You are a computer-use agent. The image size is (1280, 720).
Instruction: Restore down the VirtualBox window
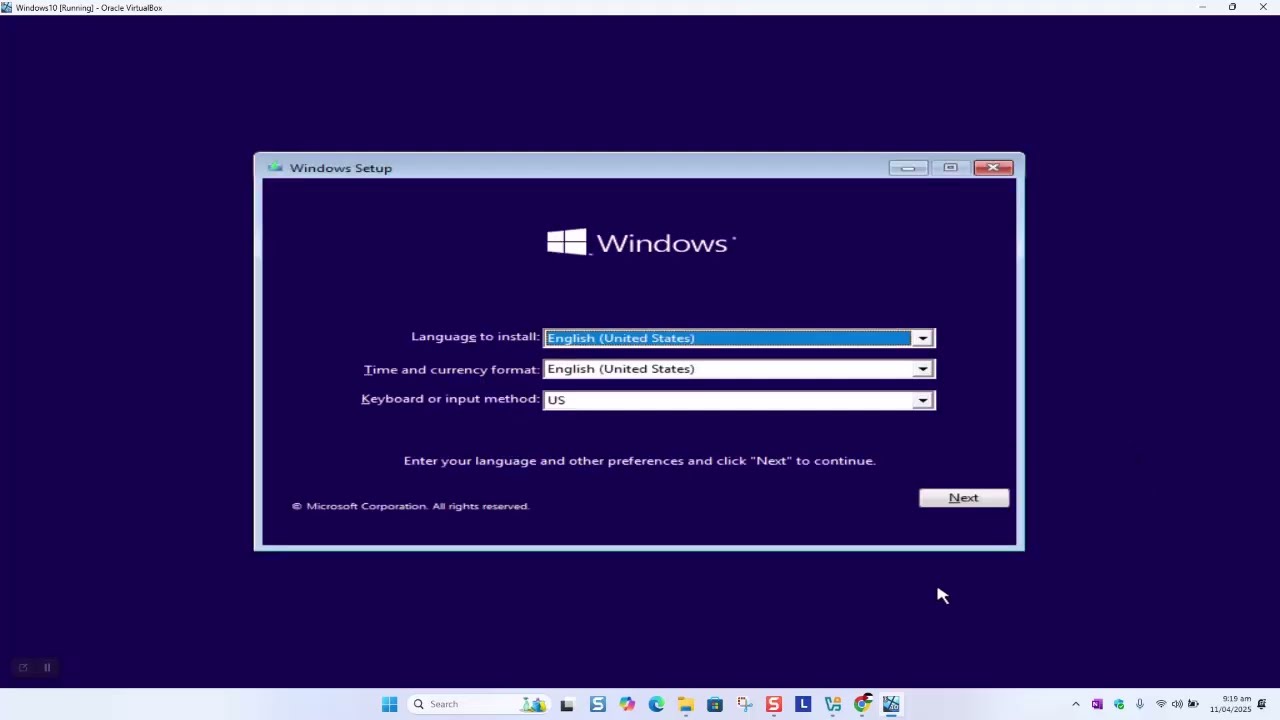pos(1232,7)
